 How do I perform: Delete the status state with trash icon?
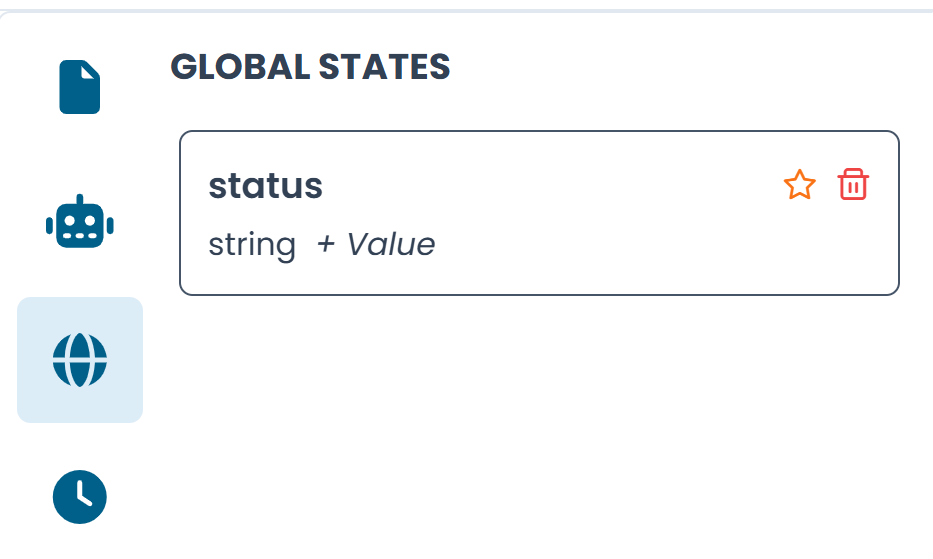[x=853, y=185]
